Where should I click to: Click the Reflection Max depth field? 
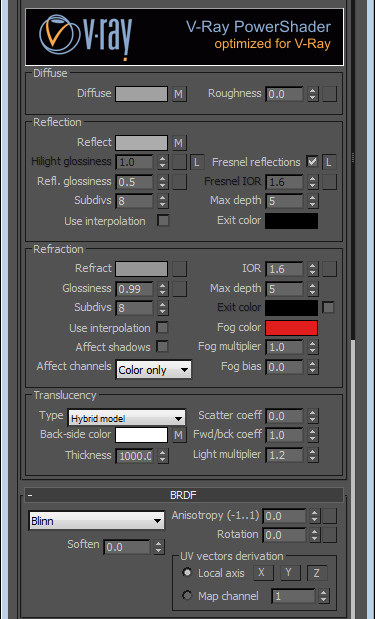pos(284,201)
